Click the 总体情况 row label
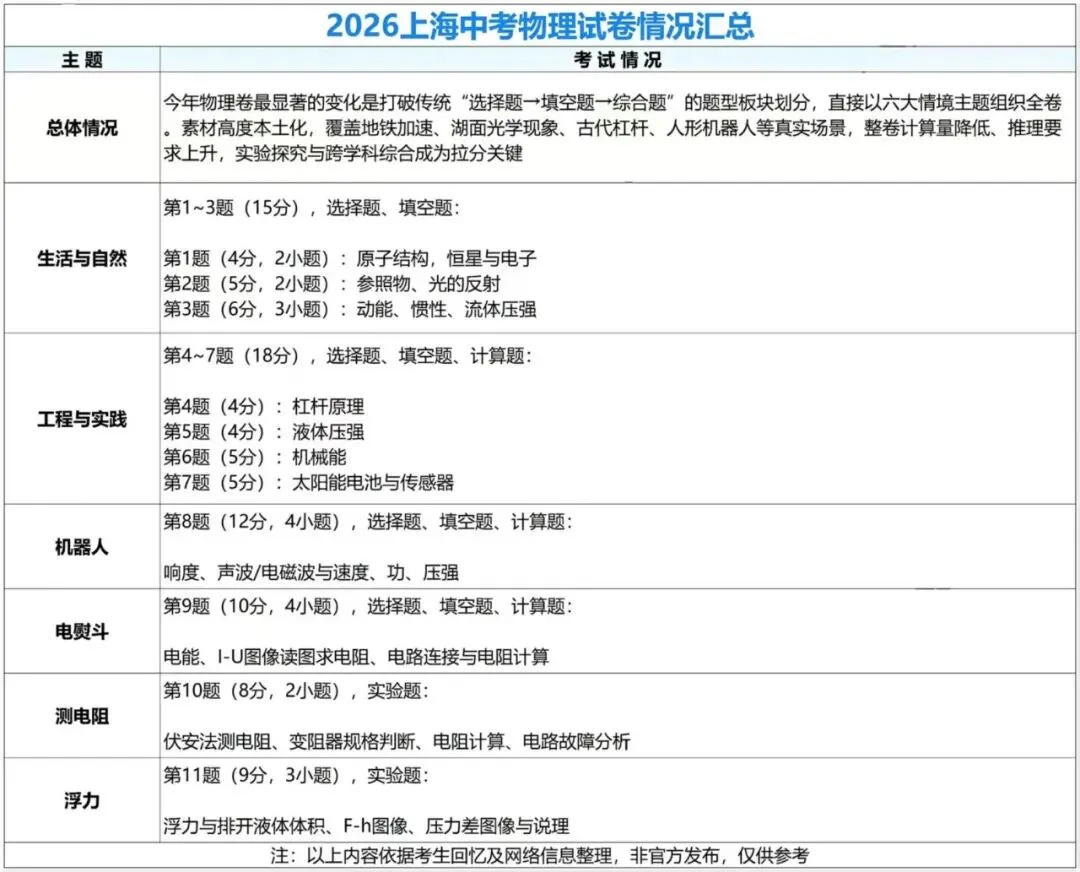This screenshot has height=872, width=1080. pyautogui.click(x=82, y=127)
